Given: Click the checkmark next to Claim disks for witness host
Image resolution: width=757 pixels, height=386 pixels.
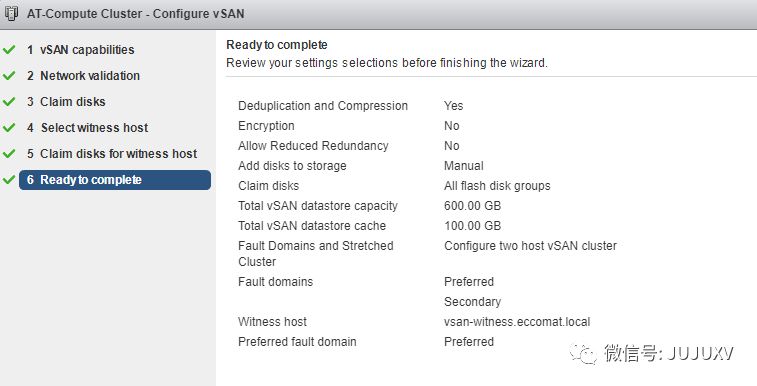Looking at the screenshot, I should 9,154.
